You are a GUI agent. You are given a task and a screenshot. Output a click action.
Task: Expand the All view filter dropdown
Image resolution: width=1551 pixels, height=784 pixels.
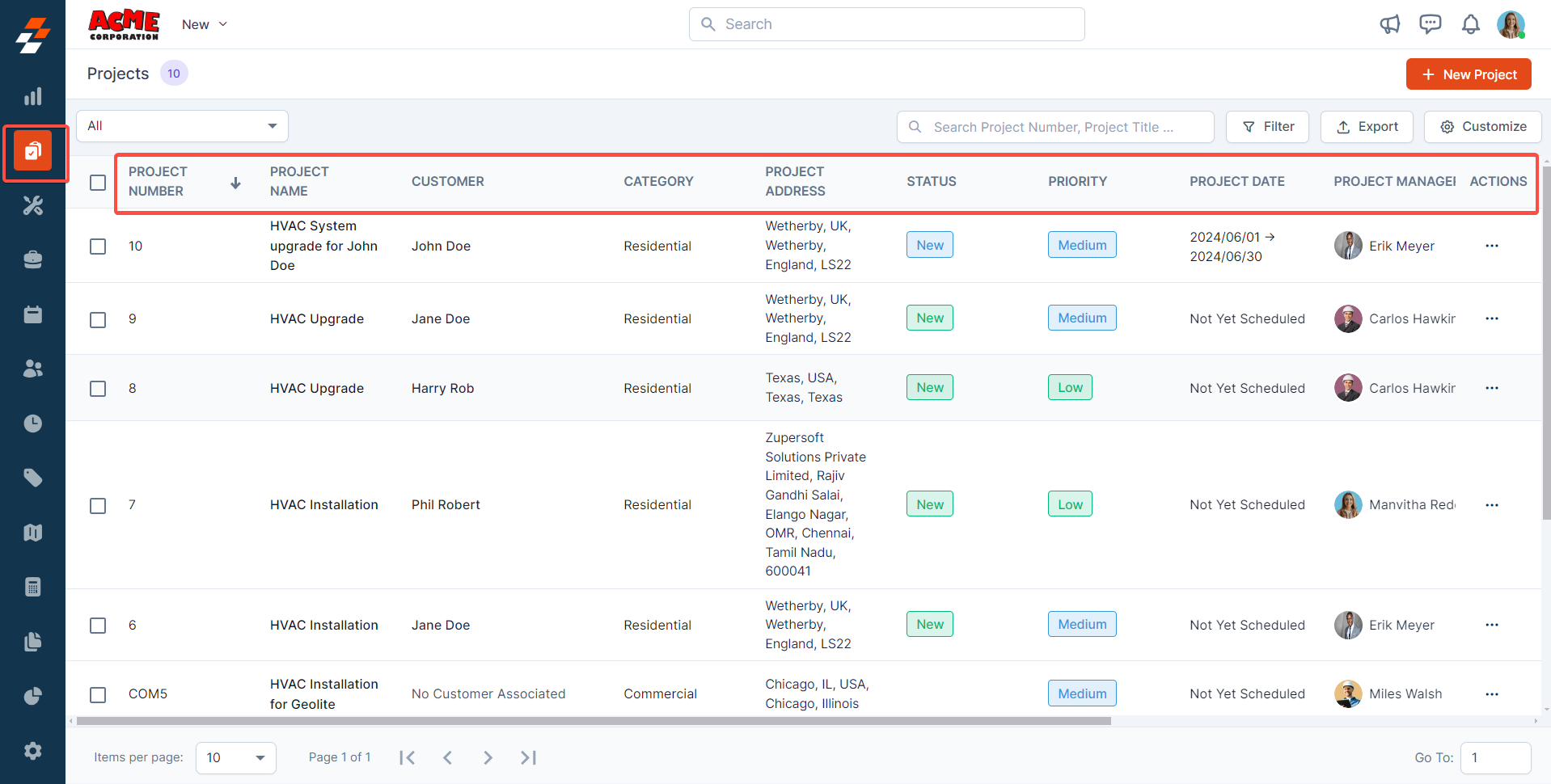(x=182, y=126)
